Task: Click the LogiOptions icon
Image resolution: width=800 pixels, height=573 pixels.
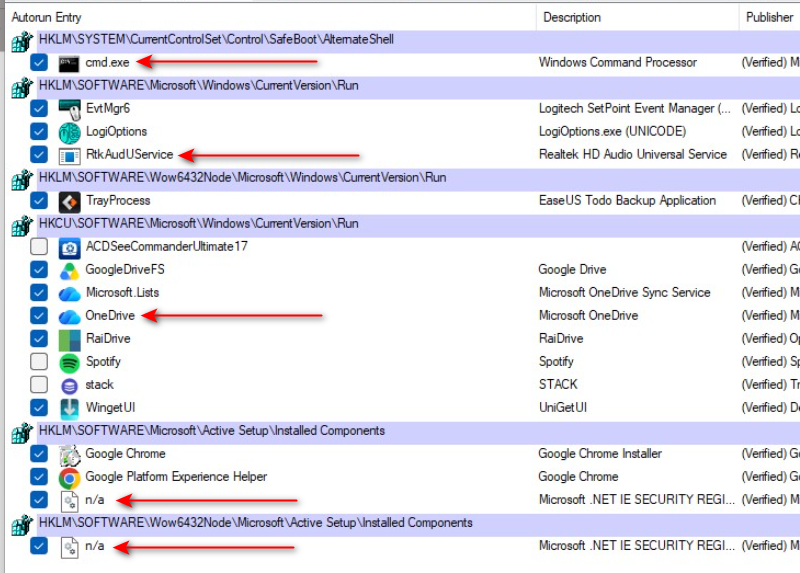Action: point(69,133)
